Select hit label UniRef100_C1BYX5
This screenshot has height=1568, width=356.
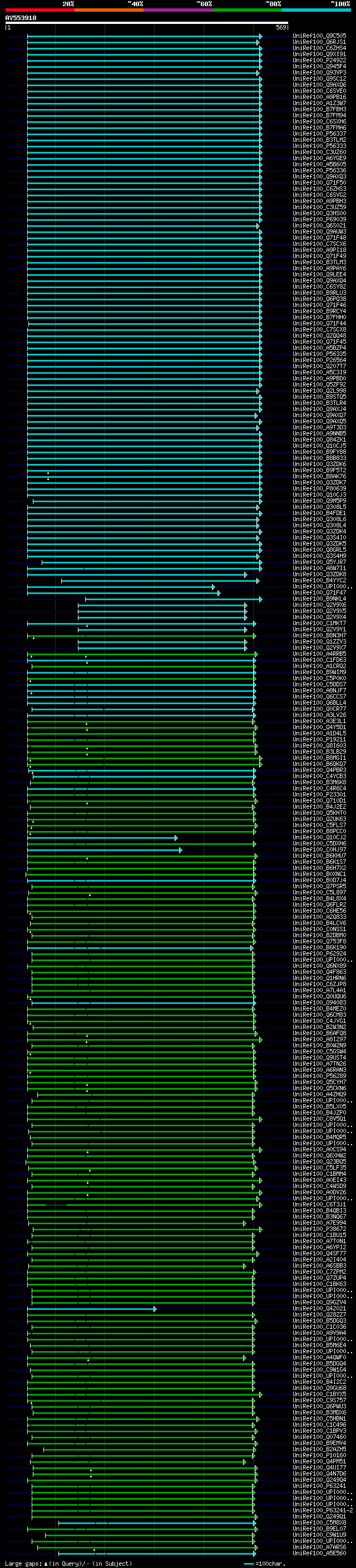(319, 1394)
